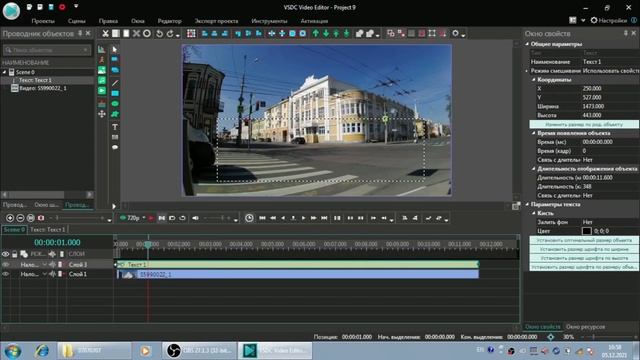Image resolution: width=640 pixels, height=360 pixels.
Task: Click the timeline zoom-out minus icon
Action: pos(20,218)
